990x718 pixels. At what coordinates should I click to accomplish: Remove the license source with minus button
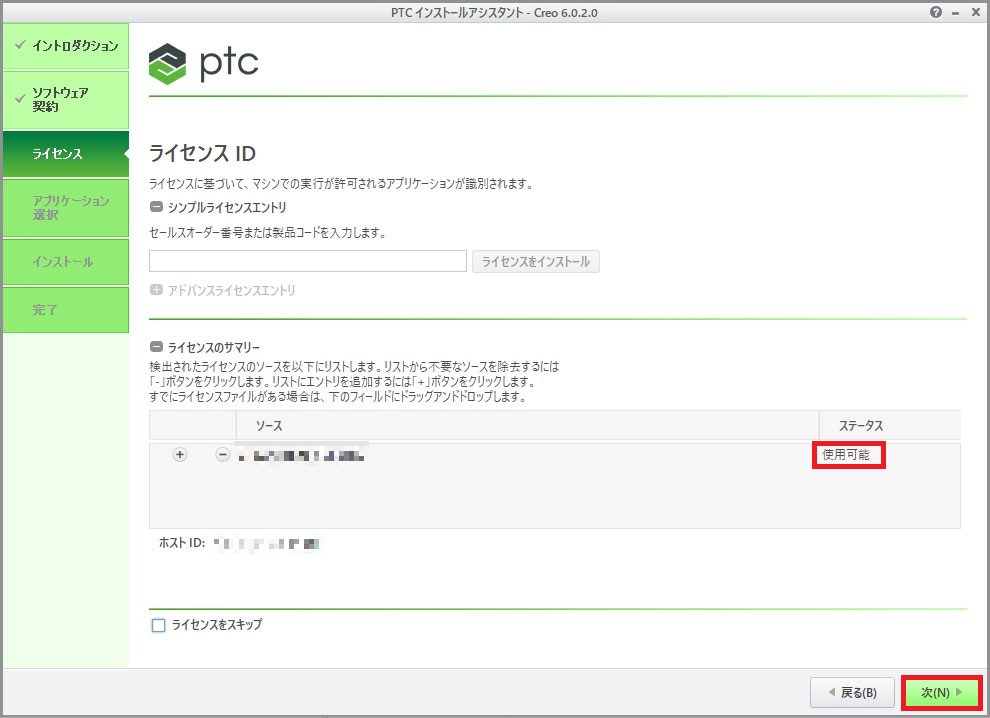222,455
